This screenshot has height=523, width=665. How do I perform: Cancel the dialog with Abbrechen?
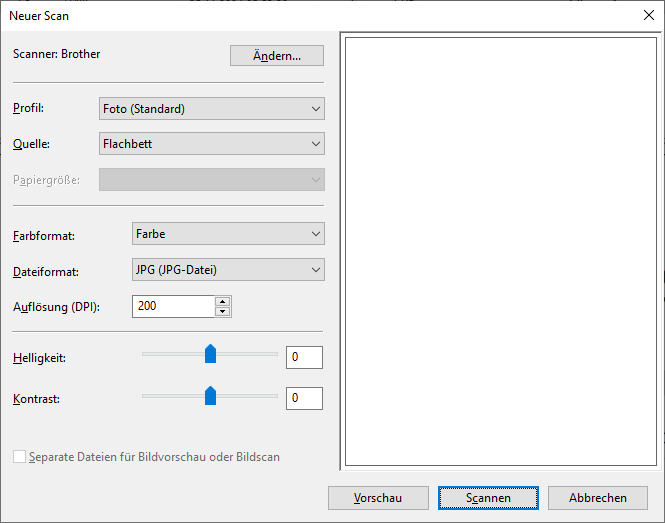[x=598, y=498]
